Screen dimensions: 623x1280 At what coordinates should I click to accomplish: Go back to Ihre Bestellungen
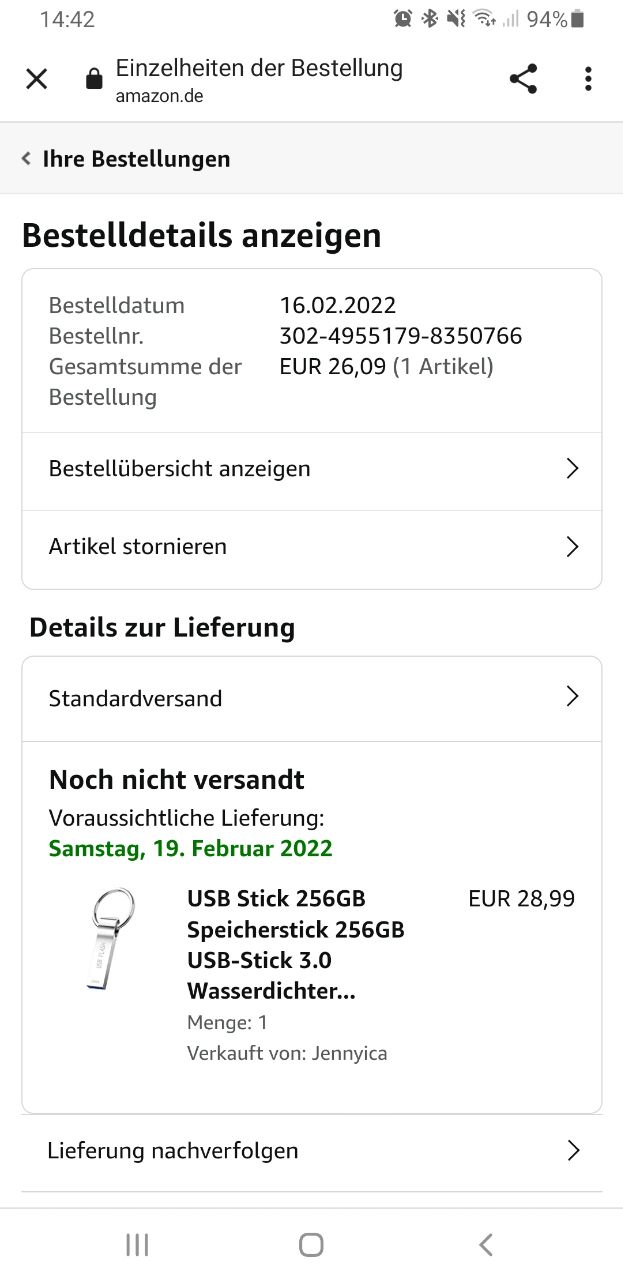(126, 159)
